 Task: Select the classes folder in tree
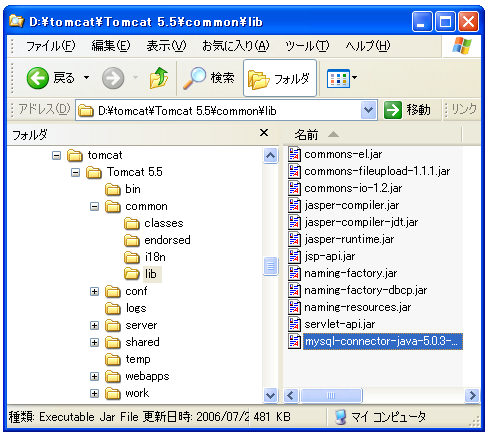click(x=164, y=223)
